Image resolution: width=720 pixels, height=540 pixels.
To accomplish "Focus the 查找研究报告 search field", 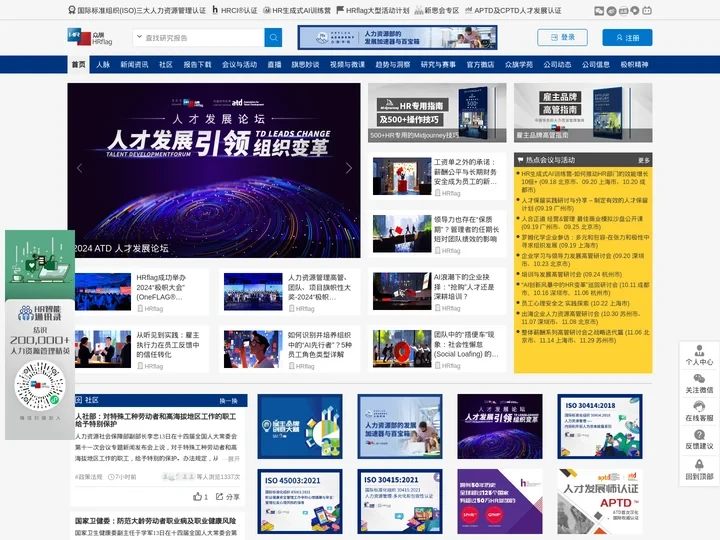I will pos(203,38).
